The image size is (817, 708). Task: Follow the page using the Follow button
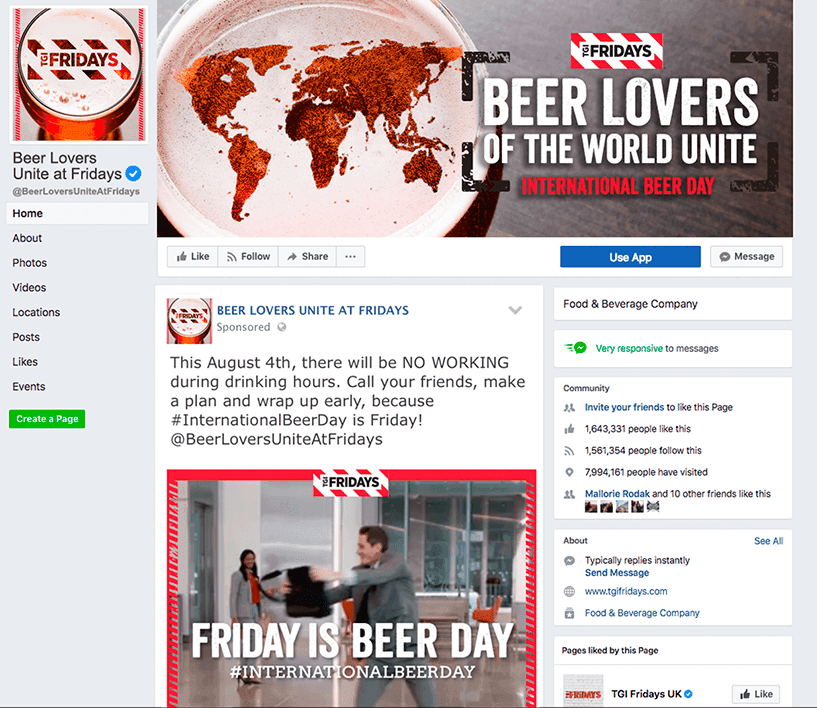coord(248,257)
